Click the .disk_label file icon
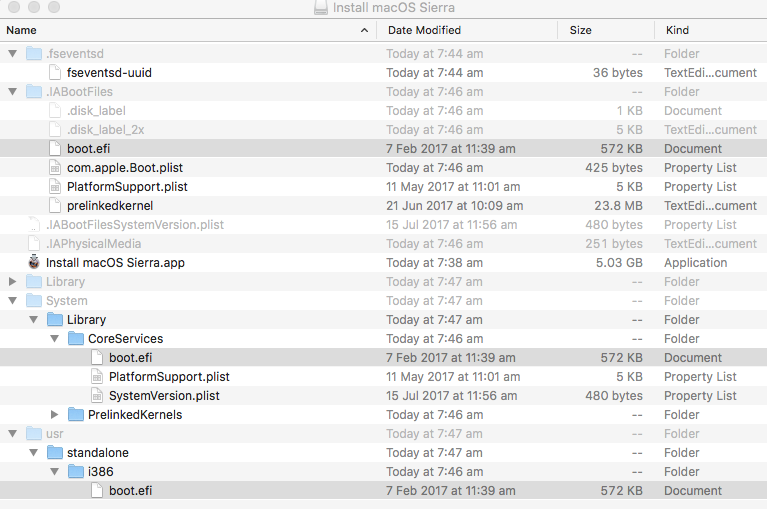This screenshot has height=509, width=767. pyautogui.click(x=55, y=111)
